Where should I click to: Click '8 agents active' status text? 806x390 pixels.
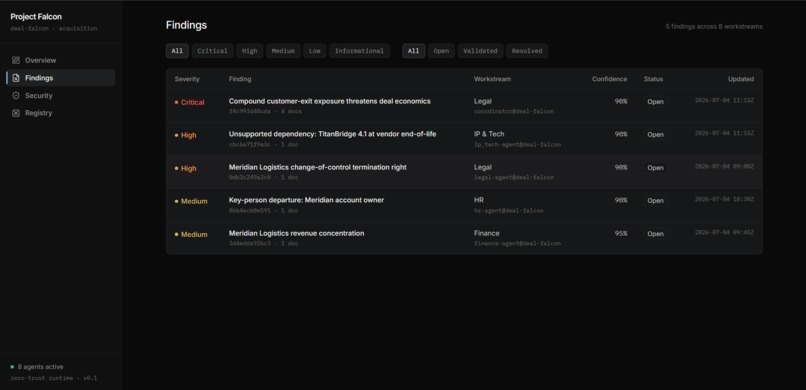pyautogui.click(x=41, y=367)
